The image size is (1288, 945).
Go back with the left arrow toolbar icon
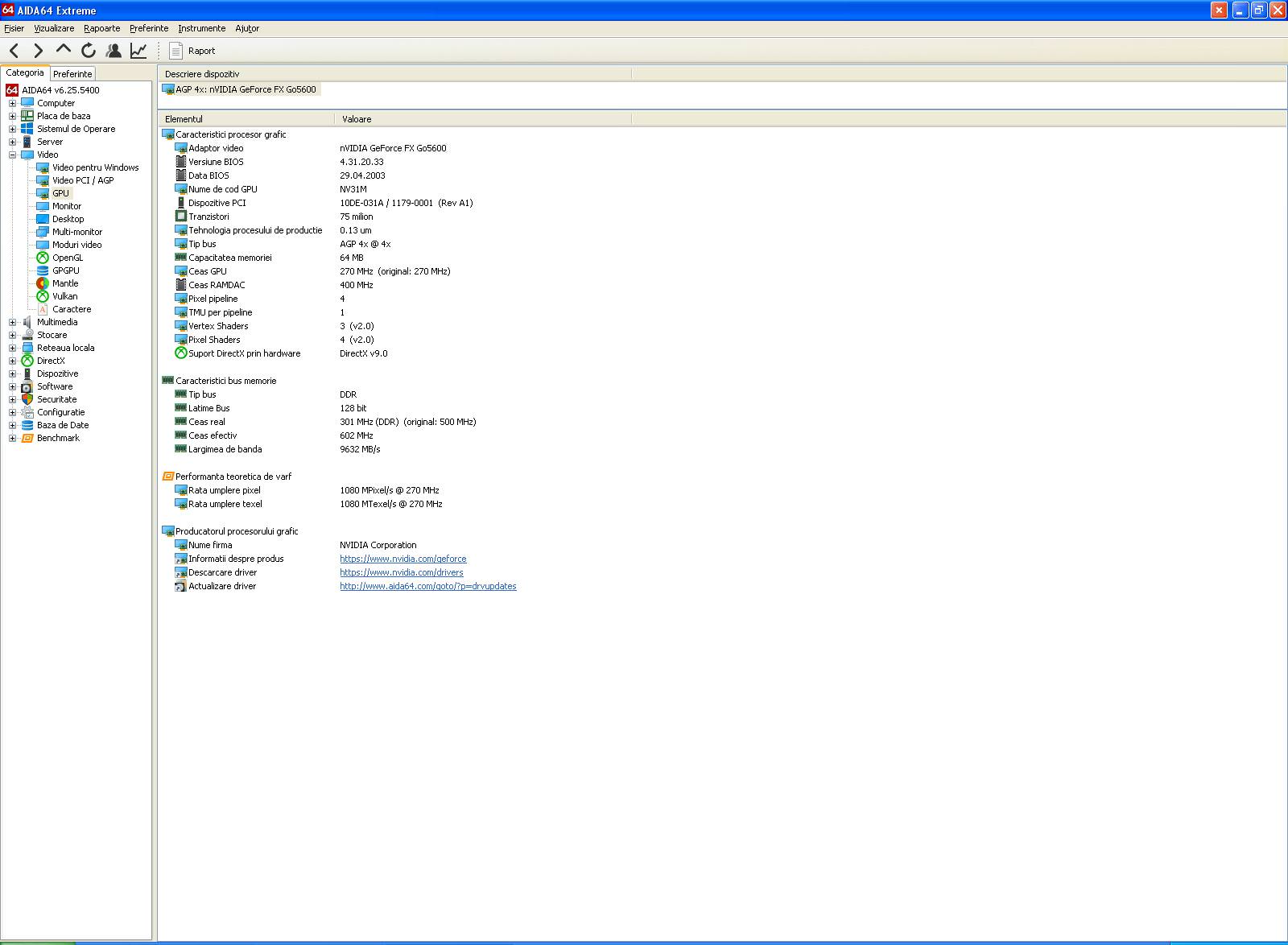pyautogui.click(x=14, y=51)
